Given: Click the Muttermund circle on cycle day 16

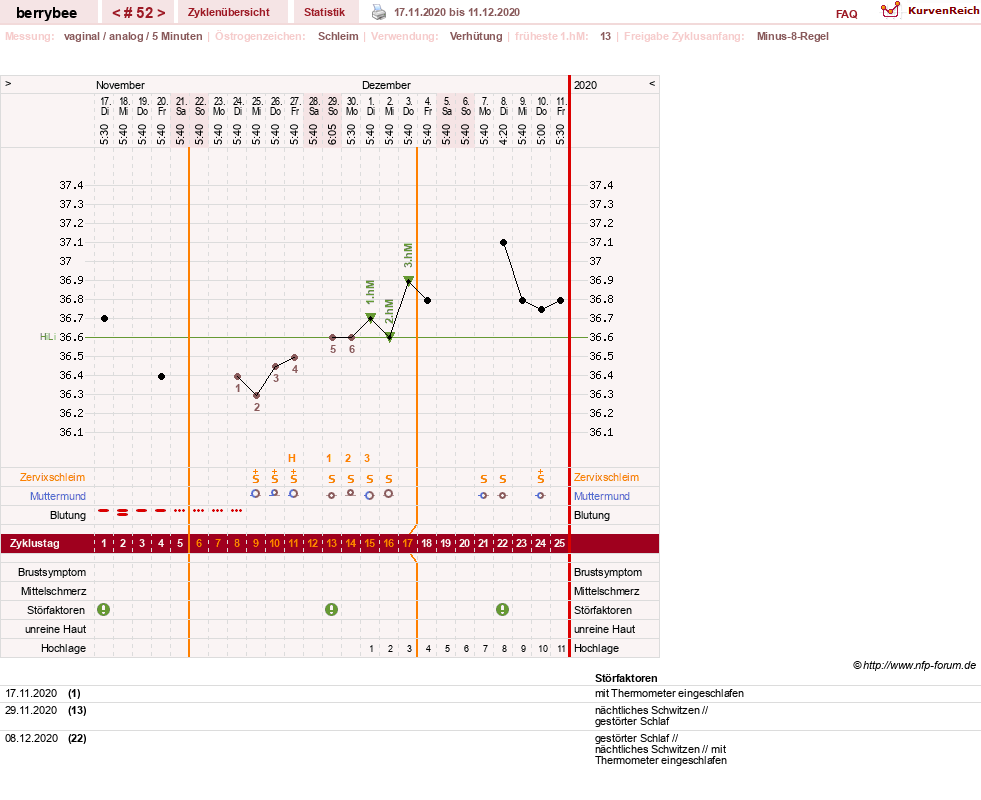Looking at the screenshot, I should (389, 494).
